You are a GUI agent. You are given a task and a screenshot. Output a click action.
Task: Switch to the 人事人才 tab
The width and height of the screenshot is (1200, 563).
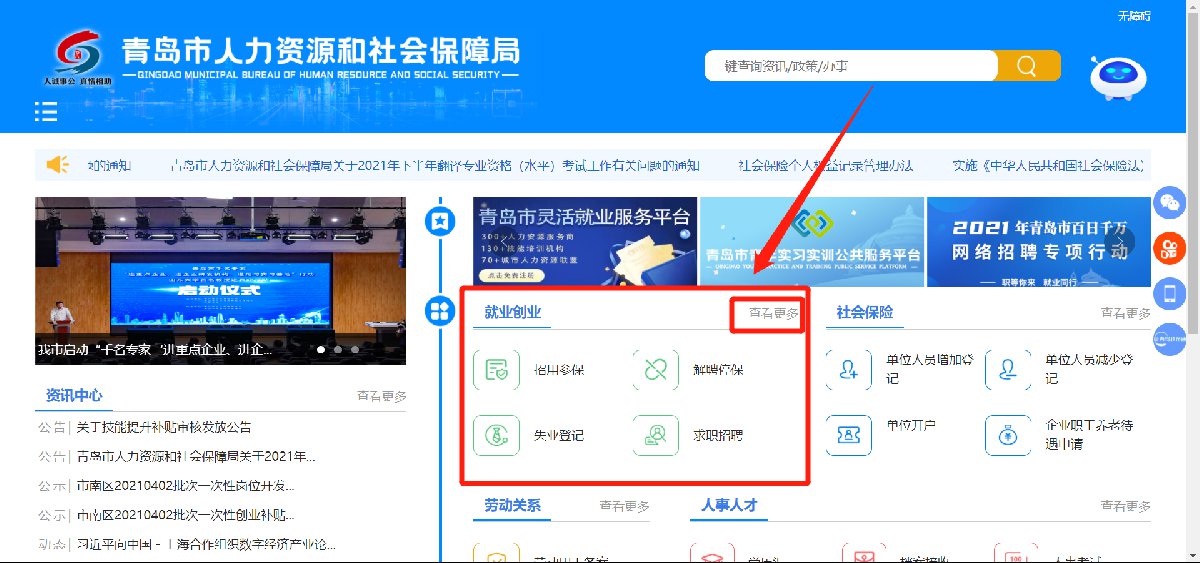click(729, 506)
